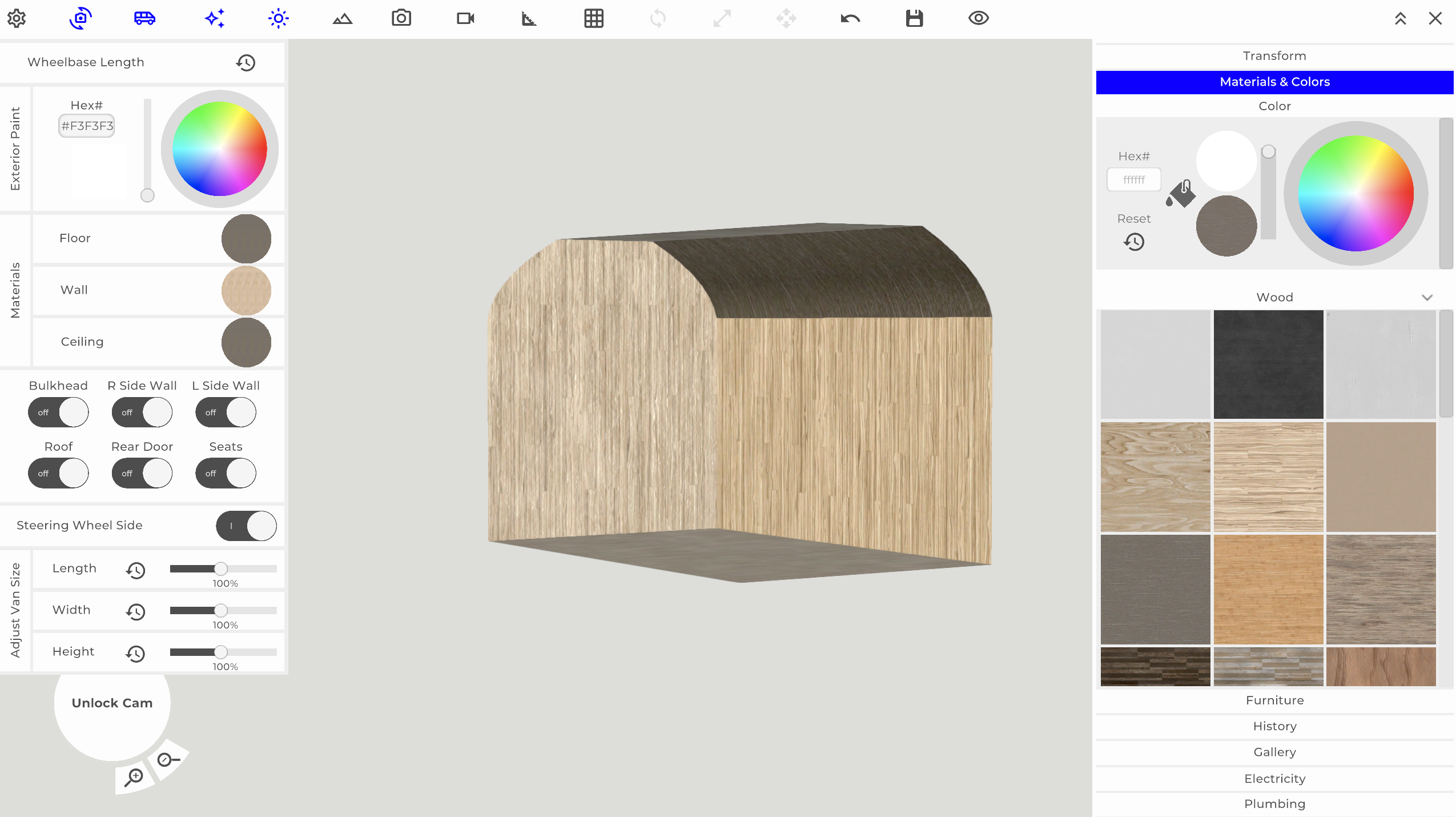
Task: Toggle the R Side Wall switch
Action: point(142,412)
